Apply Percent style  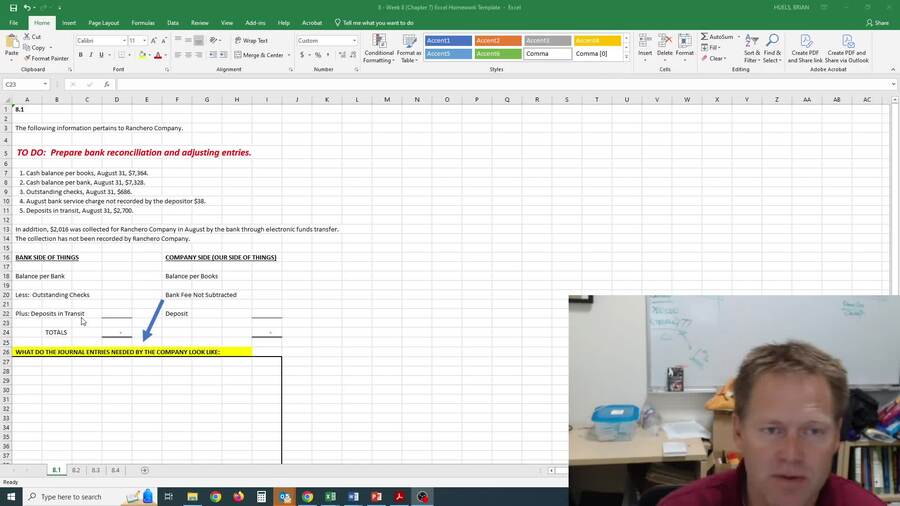(x=318, y=55)
